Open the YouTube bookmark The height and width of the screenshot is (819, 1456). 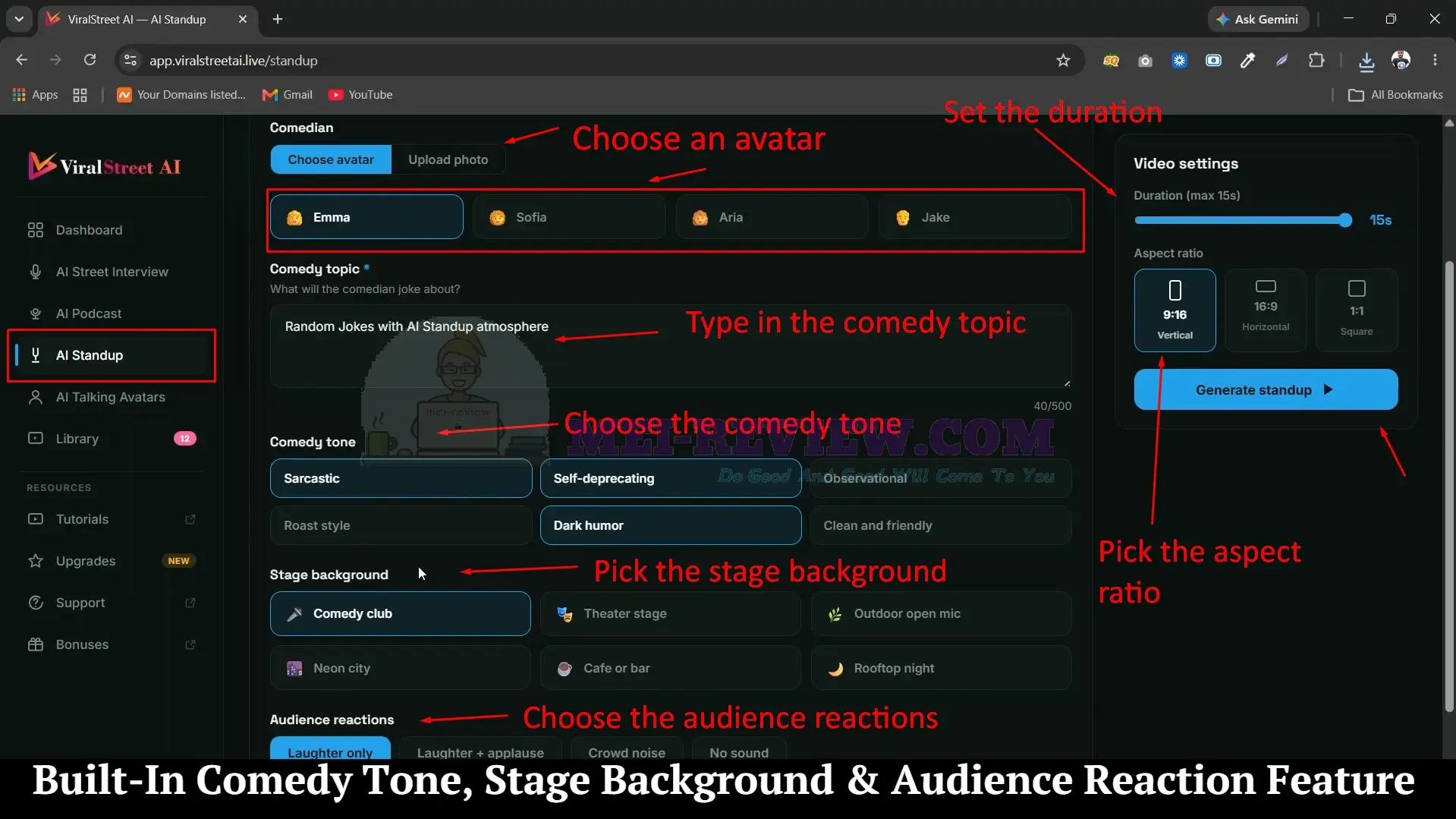[360, 95]
